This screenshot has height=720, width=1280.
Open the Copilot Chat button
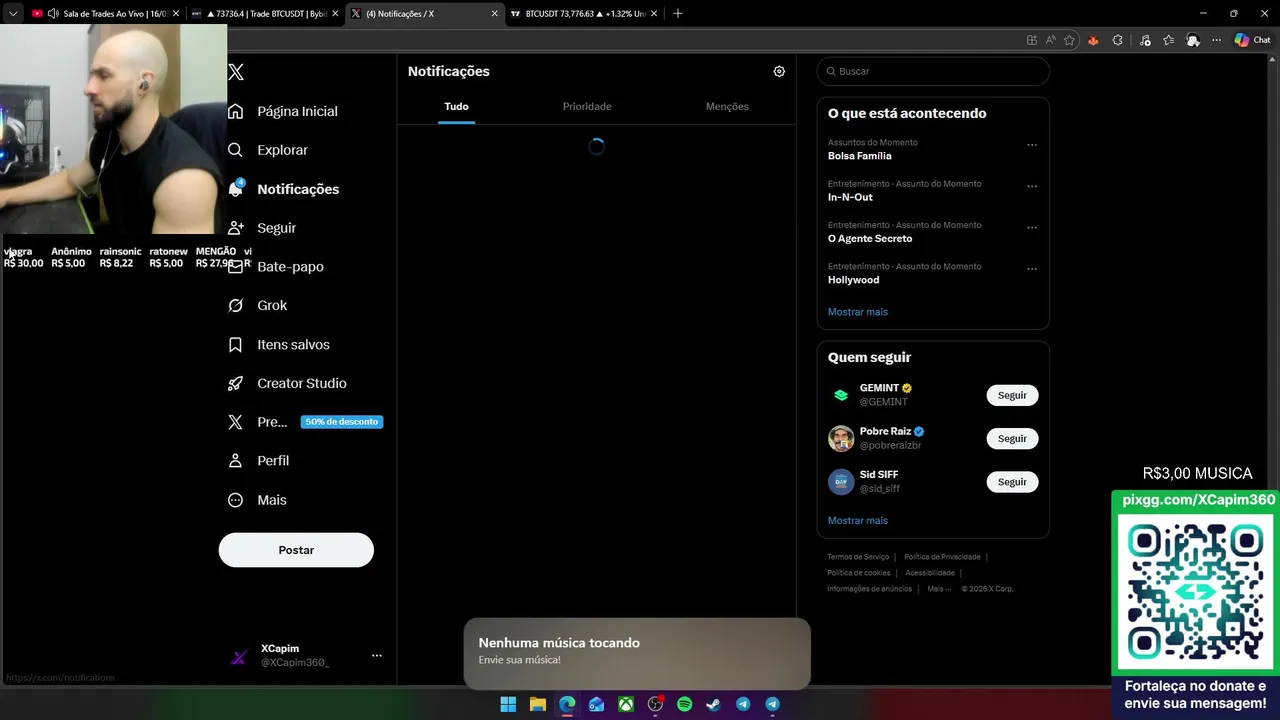1252,40
